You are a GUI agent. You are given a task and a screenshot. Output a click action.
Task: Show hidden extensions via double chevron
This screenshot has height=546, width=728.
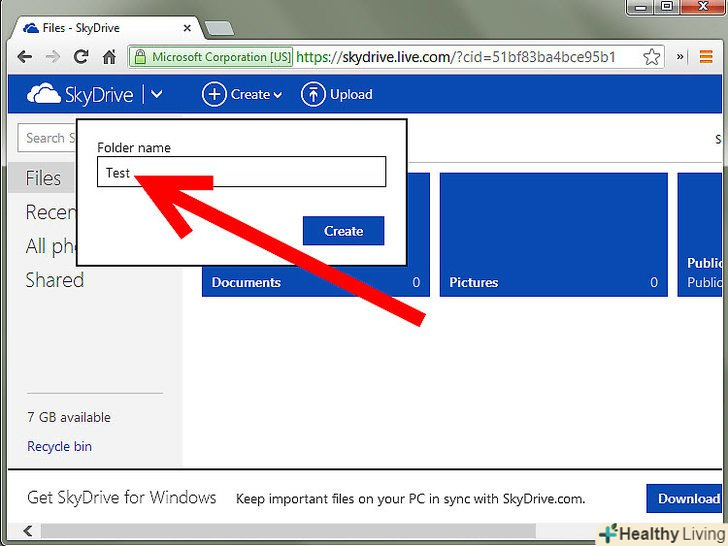click(680, 57)
